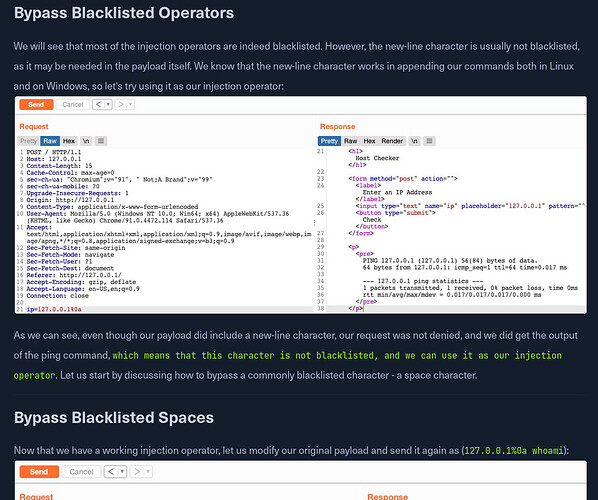
Task: Click Cancel button in the first request toolbar
Action: (72, 105)
